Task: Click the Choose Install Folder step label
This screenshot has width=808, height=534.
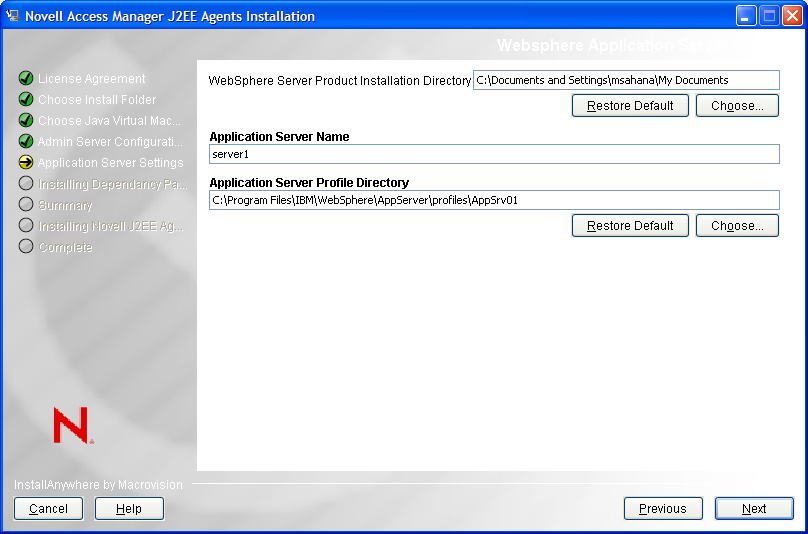Action: tap(97, 99)
